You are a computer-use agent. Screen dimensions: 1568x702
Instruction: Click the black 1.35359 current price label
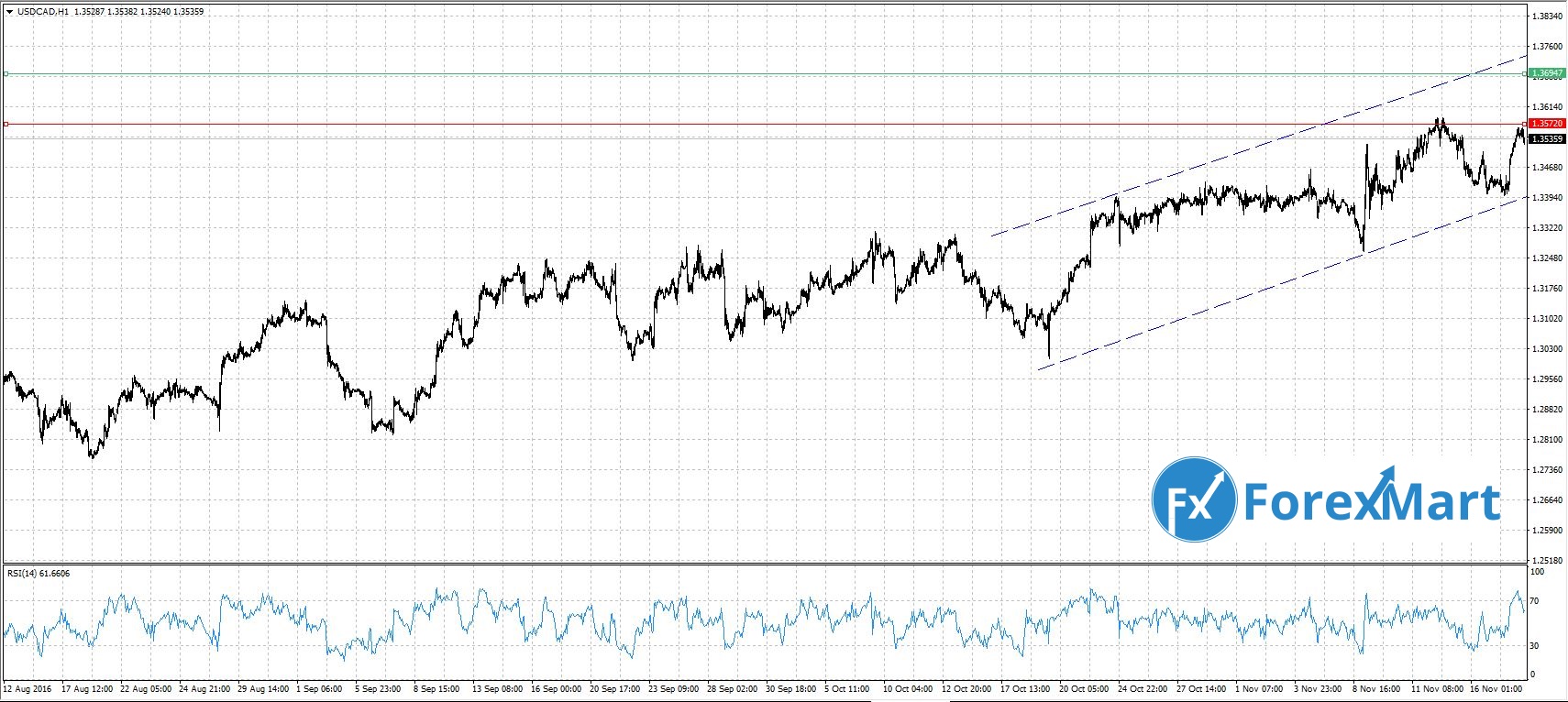(x=1547, y=139)
